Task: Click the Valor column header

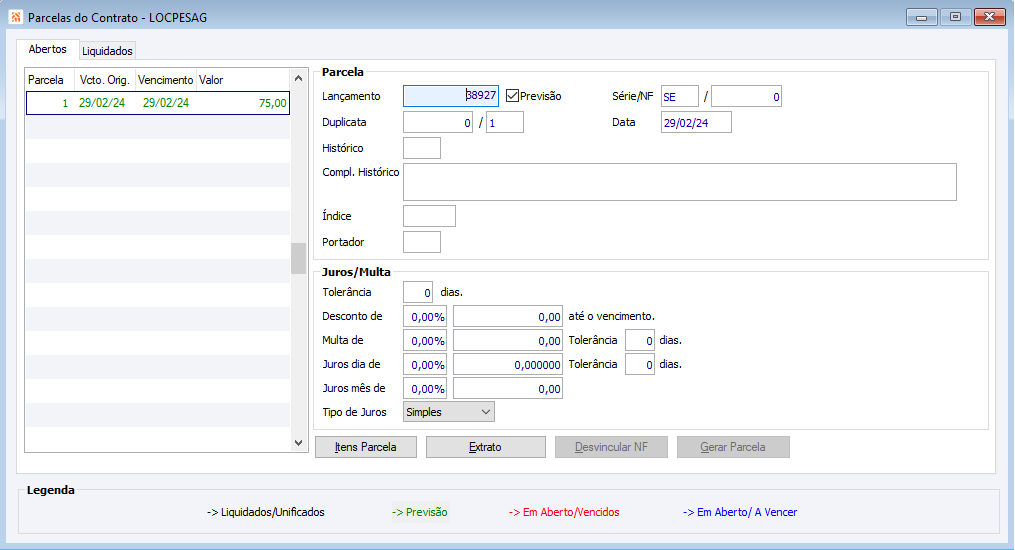Action: pos(243,80)
